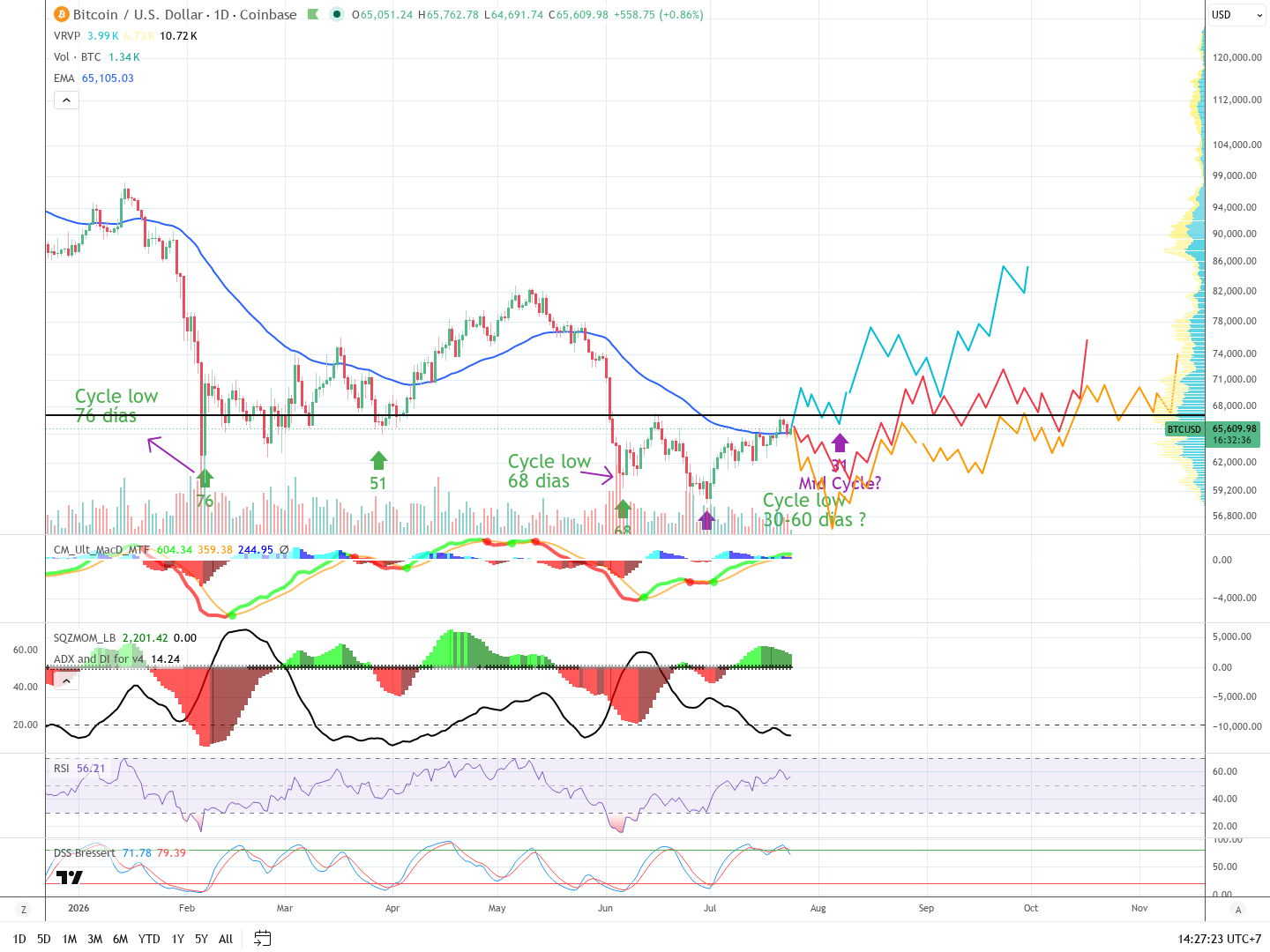
Task: Select the DSS Bressert indicator legend
Action: point(85,853)
